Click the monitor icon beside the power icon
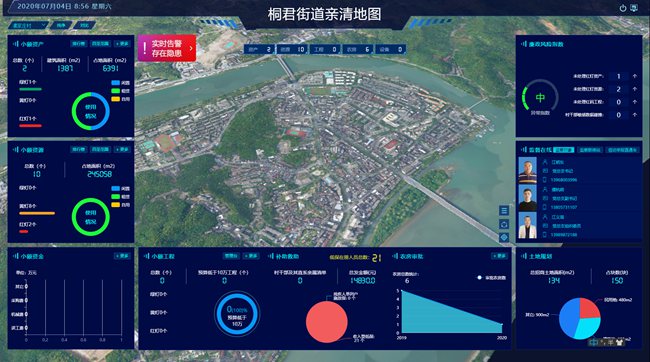 point(634,8)
